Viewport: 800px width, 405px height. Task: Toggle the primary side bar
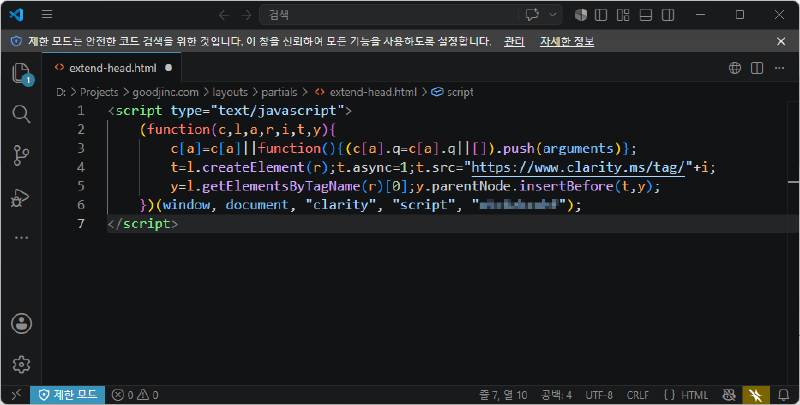coord(601,15)
